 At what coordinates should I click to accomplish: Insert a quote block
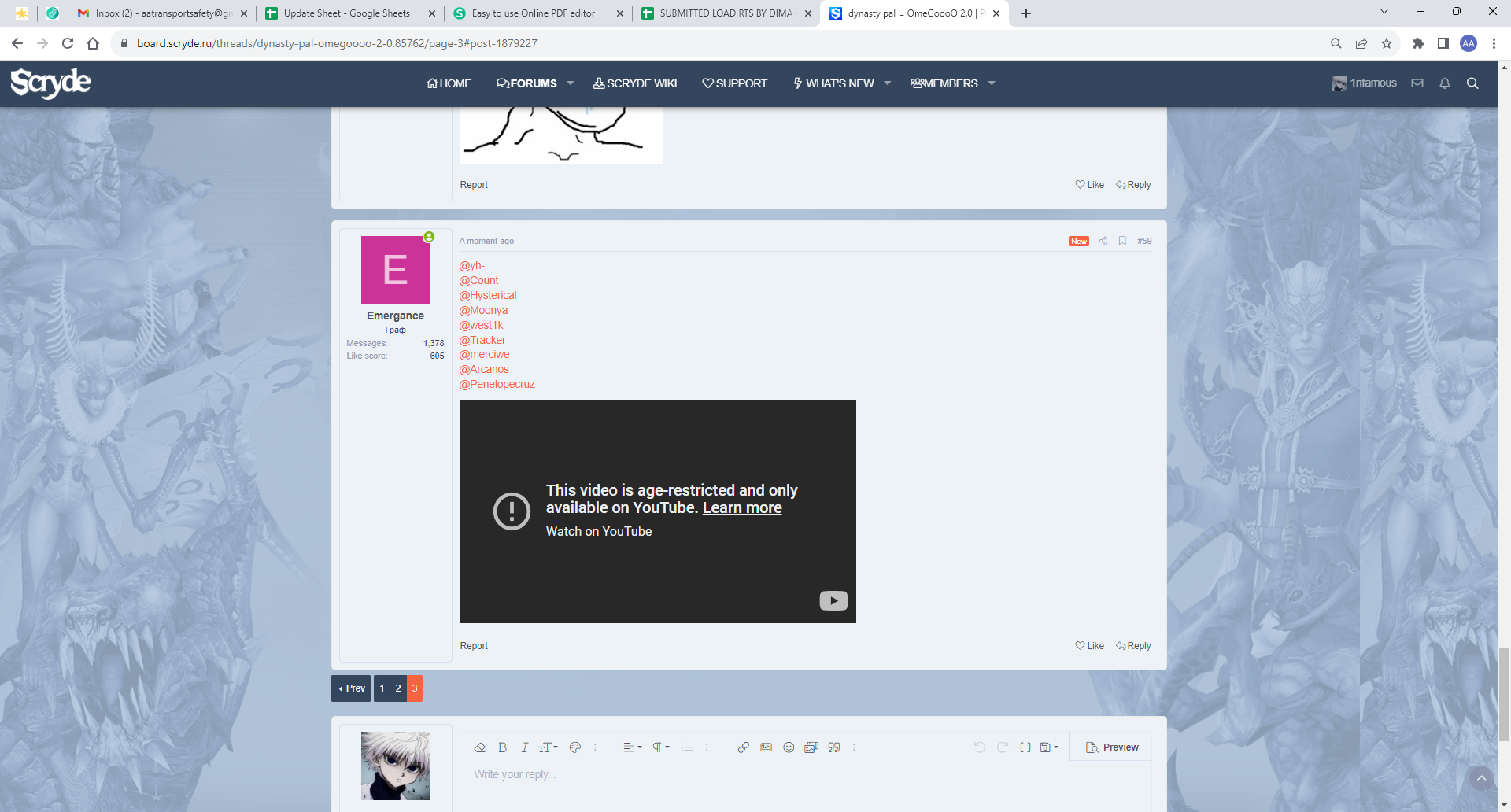point(834,747)
